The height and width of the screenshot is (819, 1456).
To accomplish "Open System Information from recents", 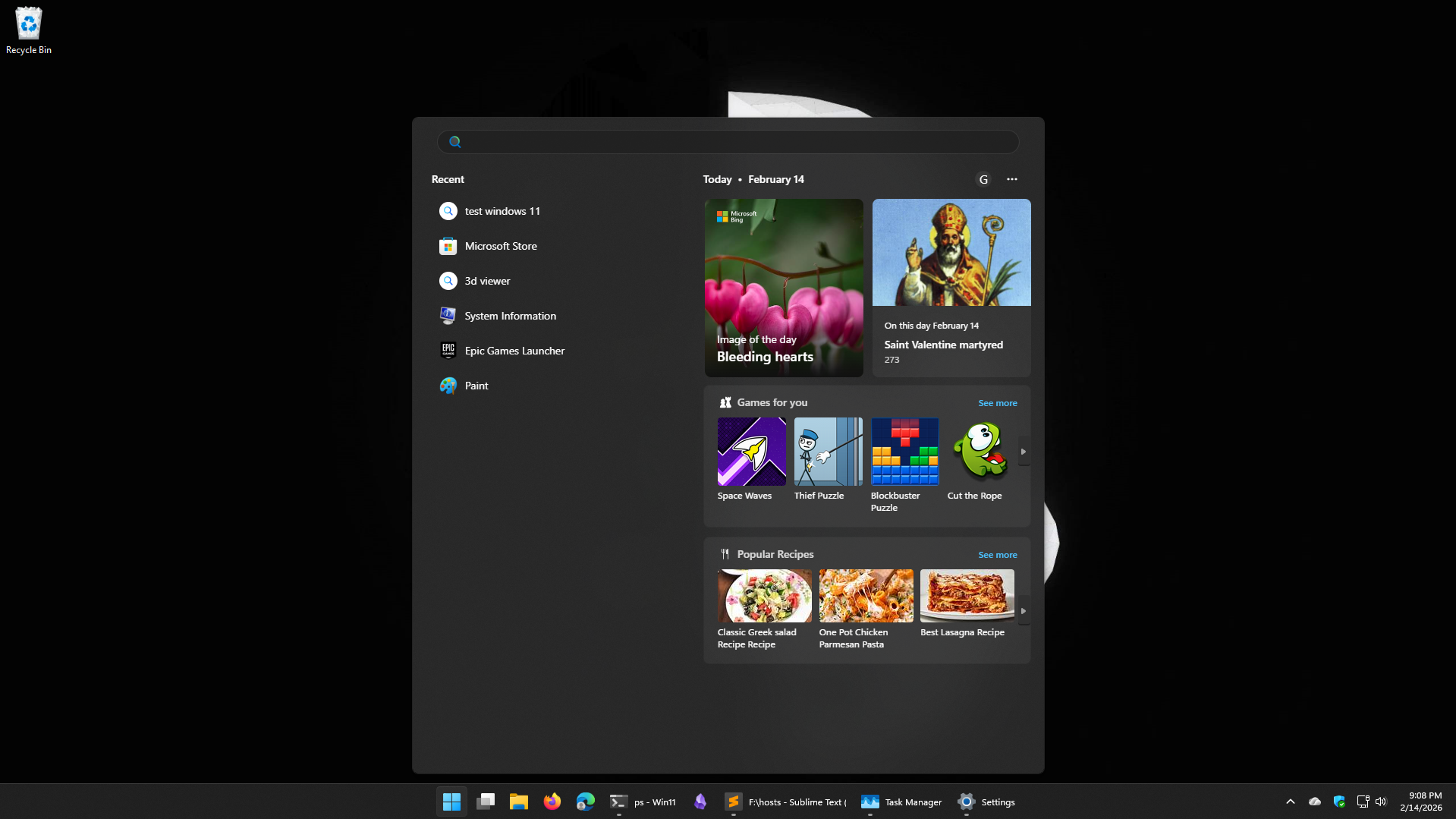I will pyautogui.click(x=510, y=316).
